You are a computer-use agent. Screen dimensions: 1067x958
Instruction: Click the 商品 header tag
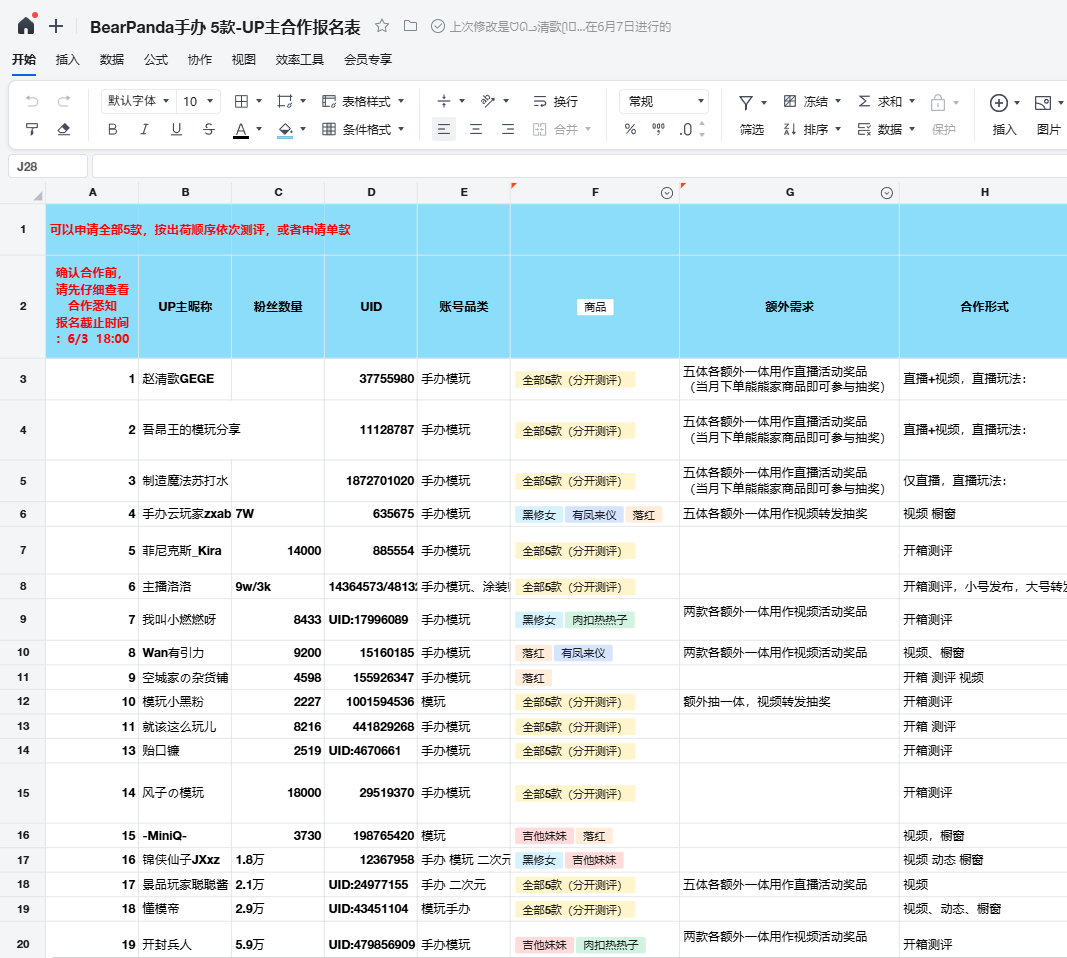[x=595, y=307]
